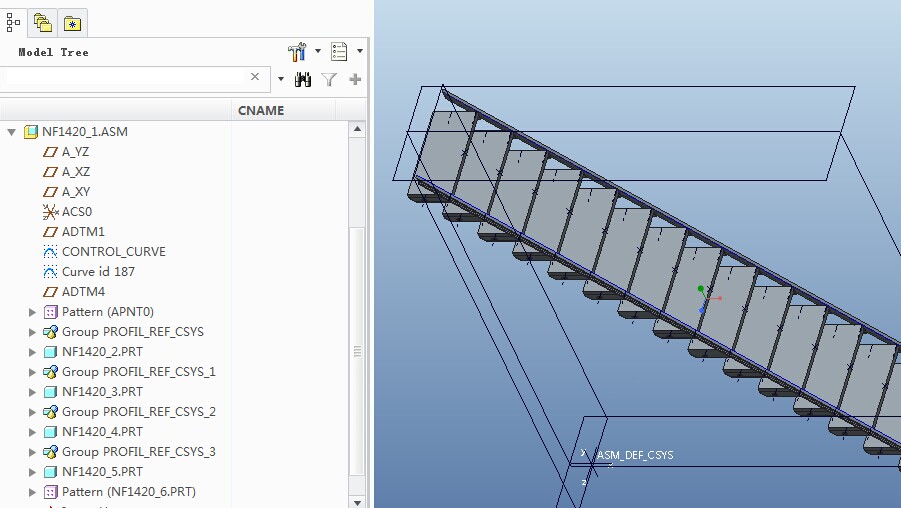Expand Pattern (APNT0) node
The image size is (901, 508).
click(33, 312)
